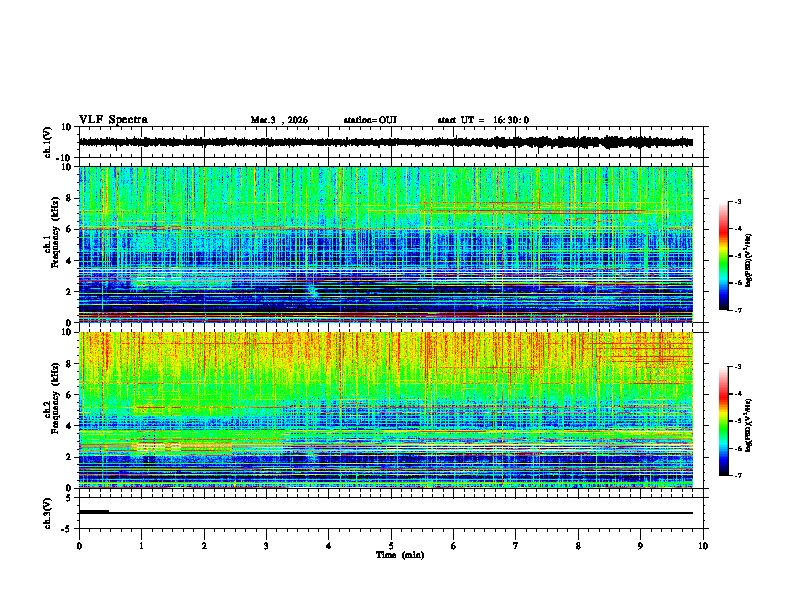Viewport: 792px width, 612px height.
Task: Click the time axis tick label '10'
Action: pos(703,546)
